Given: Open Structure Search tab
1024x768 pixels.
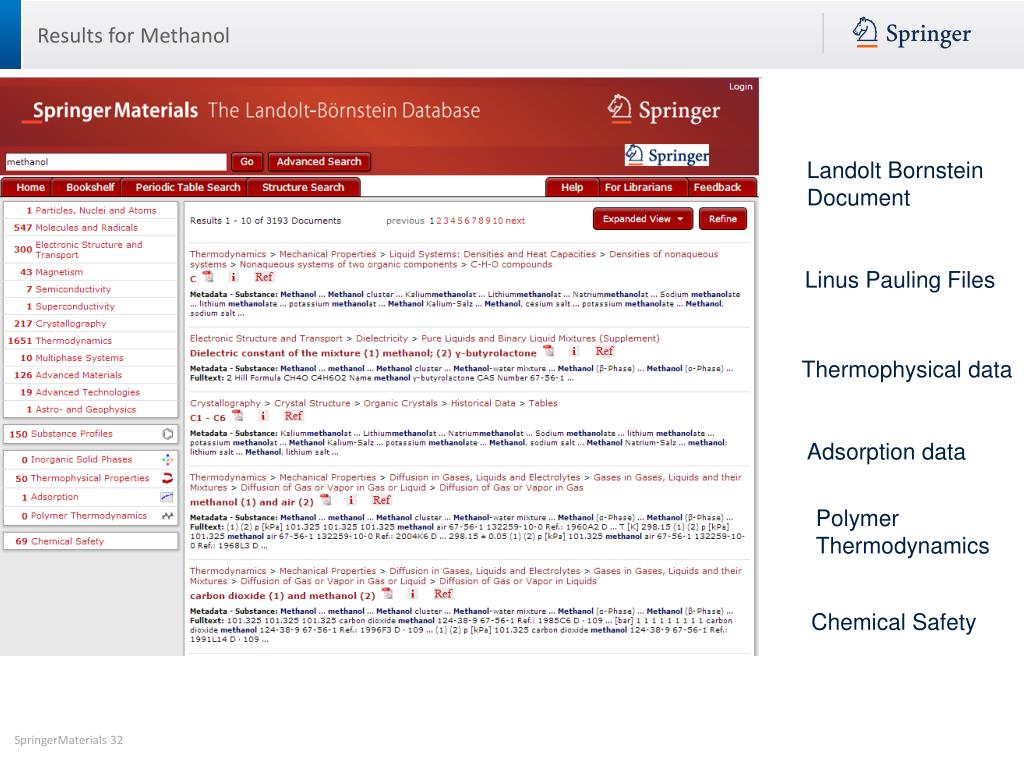Looking at the screenshot, I should [x=303, y=187].
